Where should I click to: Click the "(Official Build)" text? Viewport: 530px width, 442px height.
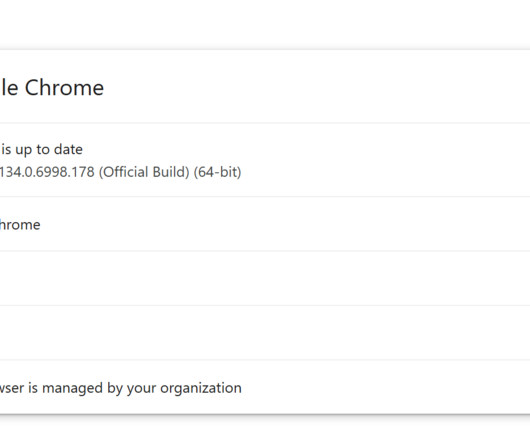(144, 172)
